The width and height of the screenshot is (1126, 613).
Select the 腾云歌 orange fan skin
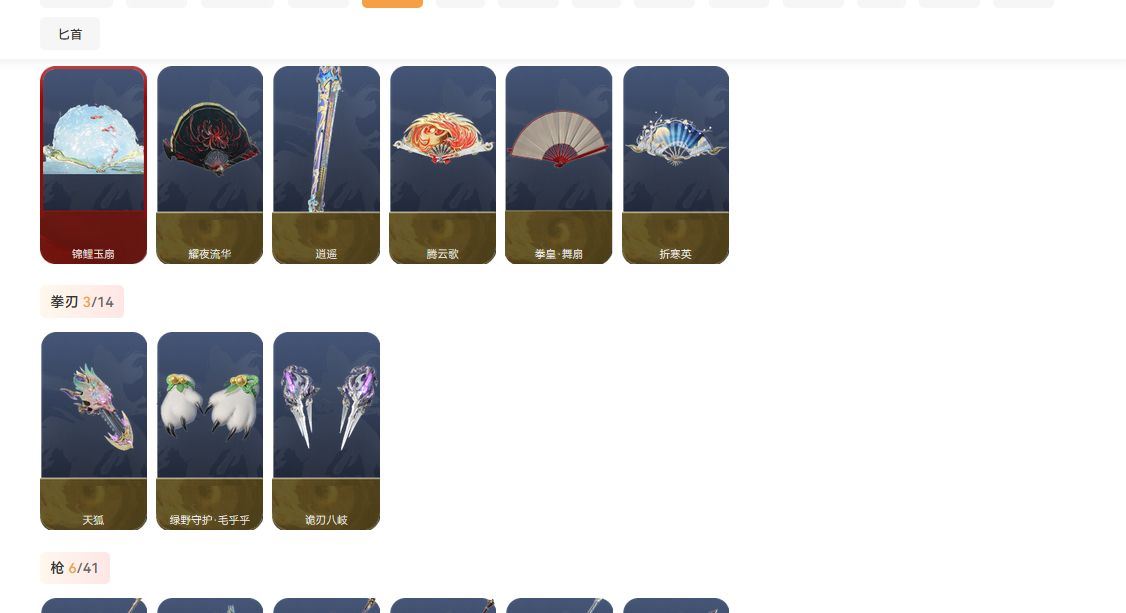click(442, 165)
